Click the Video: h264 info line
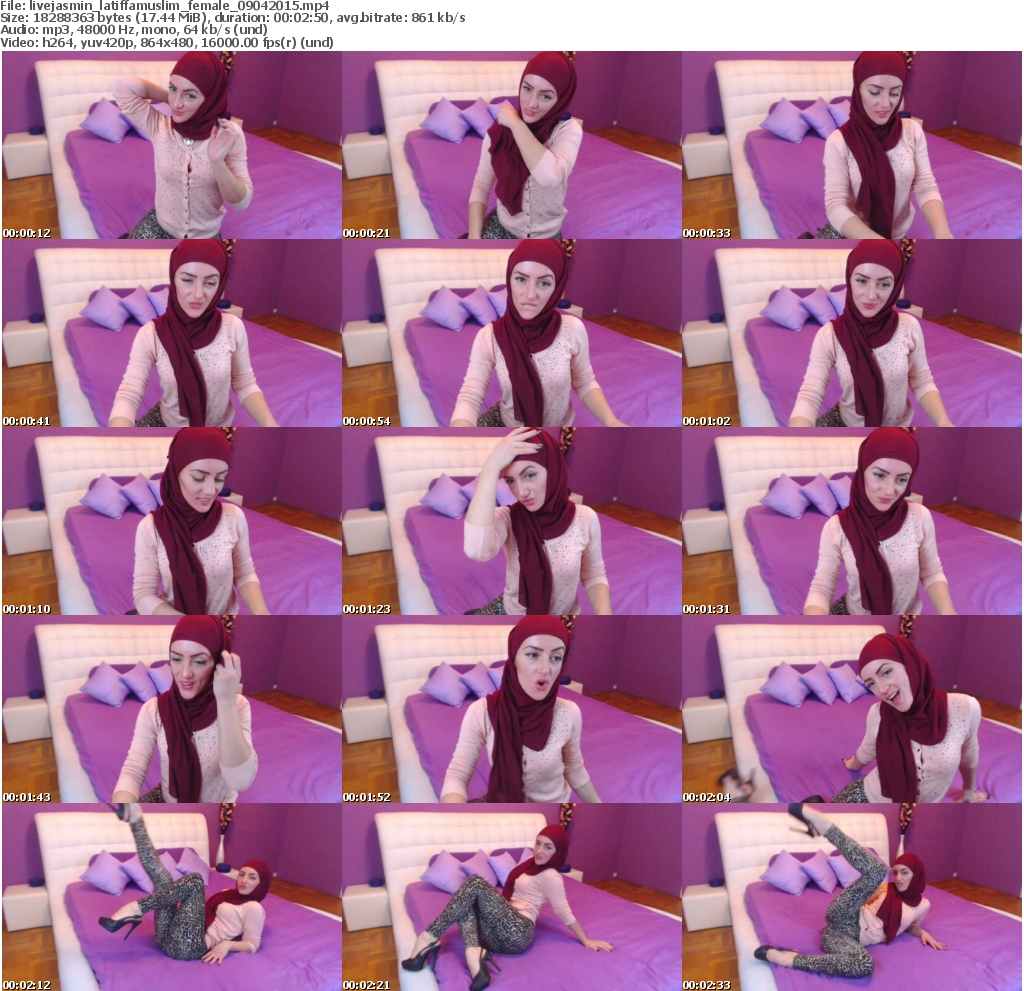 click(x=167, y=42)
